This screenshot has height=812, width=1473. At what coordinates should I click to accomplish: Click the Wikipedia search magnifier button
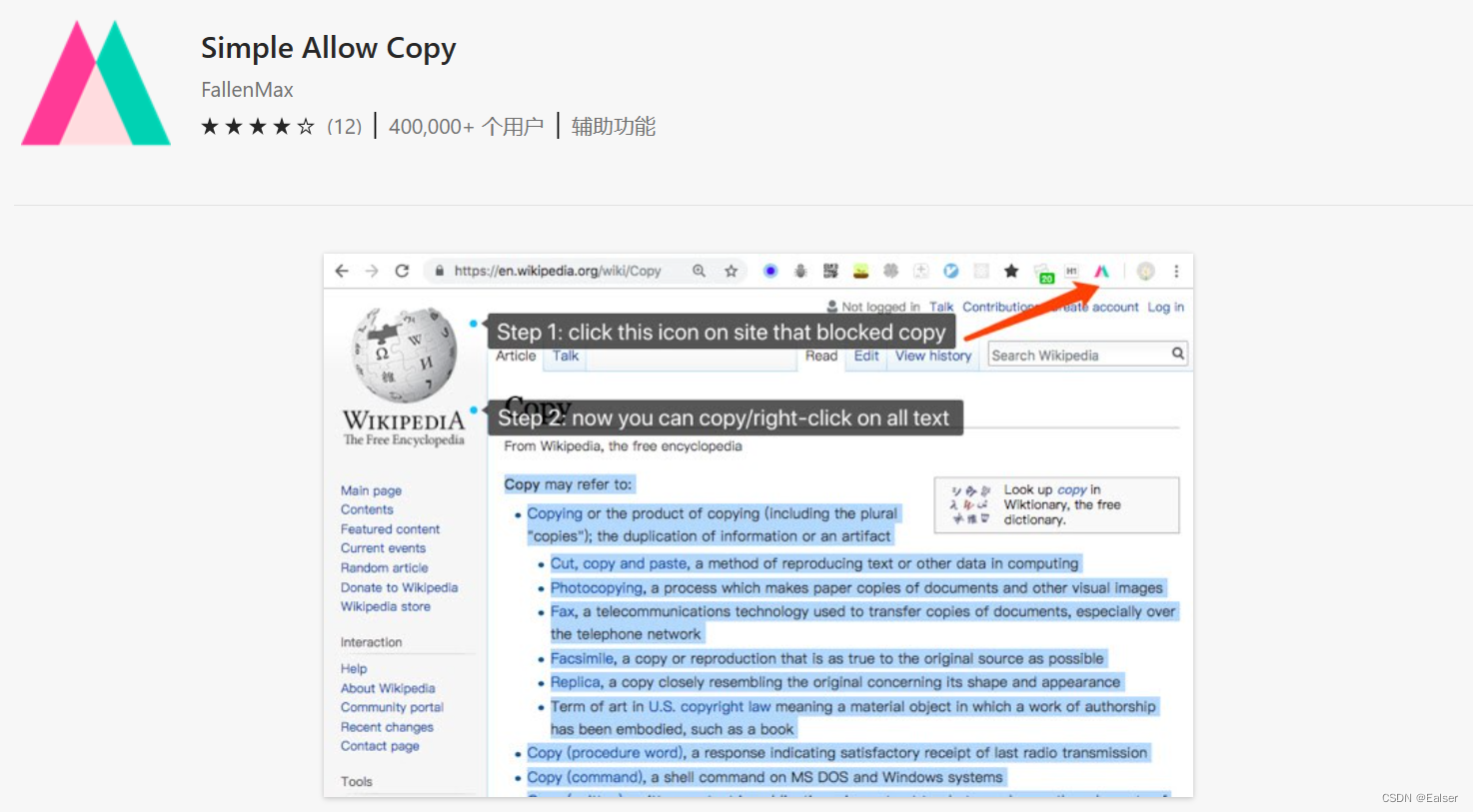click(1178, 354)
